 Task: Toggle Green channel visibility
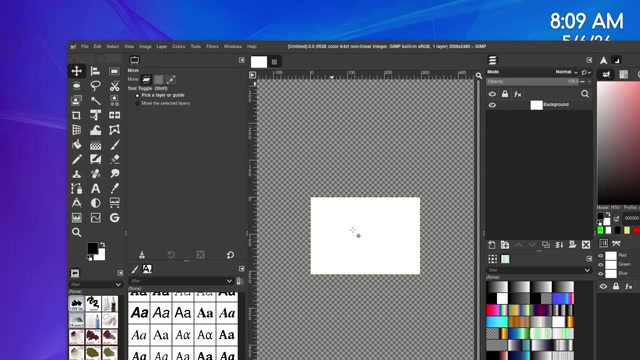(x=601, y=264)
